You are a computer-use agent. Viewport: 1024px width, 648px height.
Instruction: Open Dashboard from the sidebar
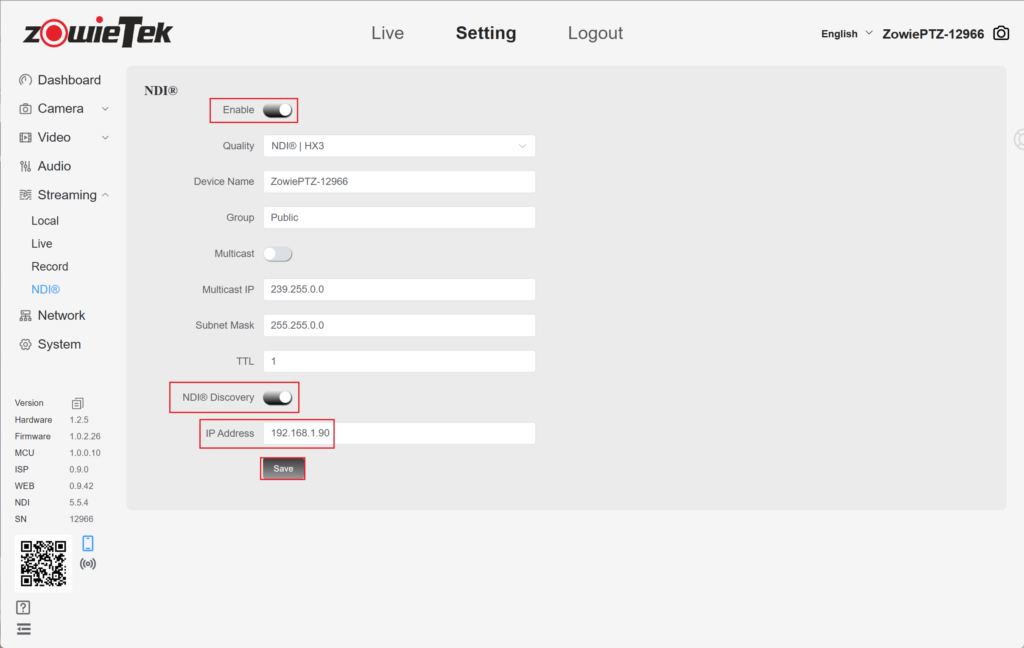[68, 80]
